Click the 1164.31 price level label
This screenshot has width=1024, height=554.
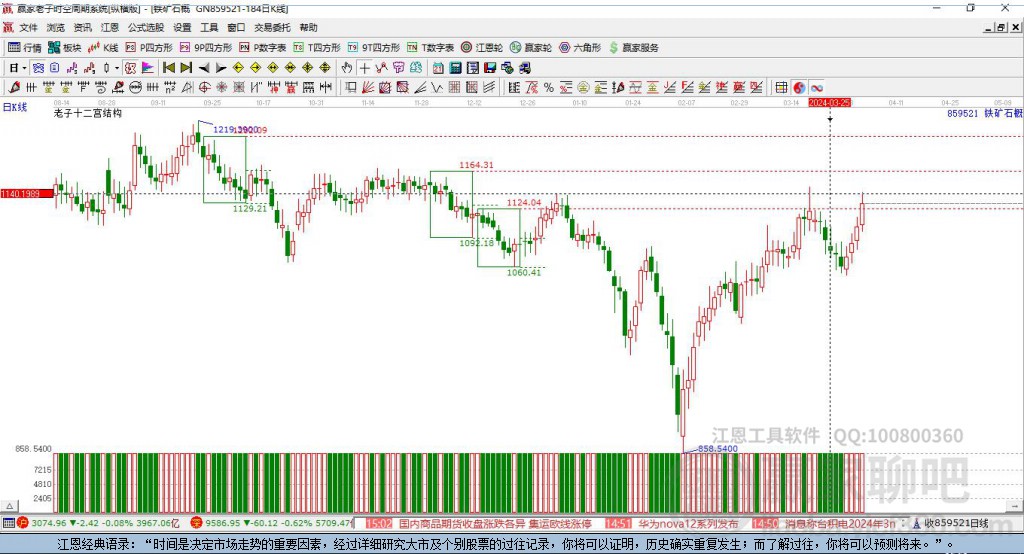[476, 165]
